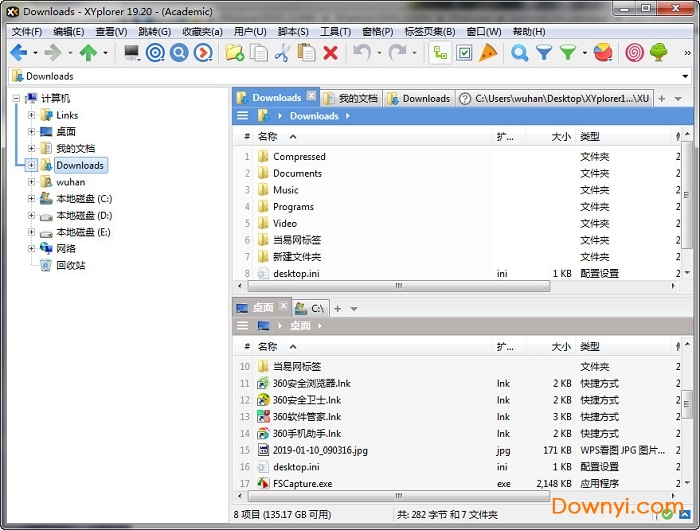Screen dimensions: 700x530
Task: Click the Hotlist target icon
Action: click(x=155, y=53)
